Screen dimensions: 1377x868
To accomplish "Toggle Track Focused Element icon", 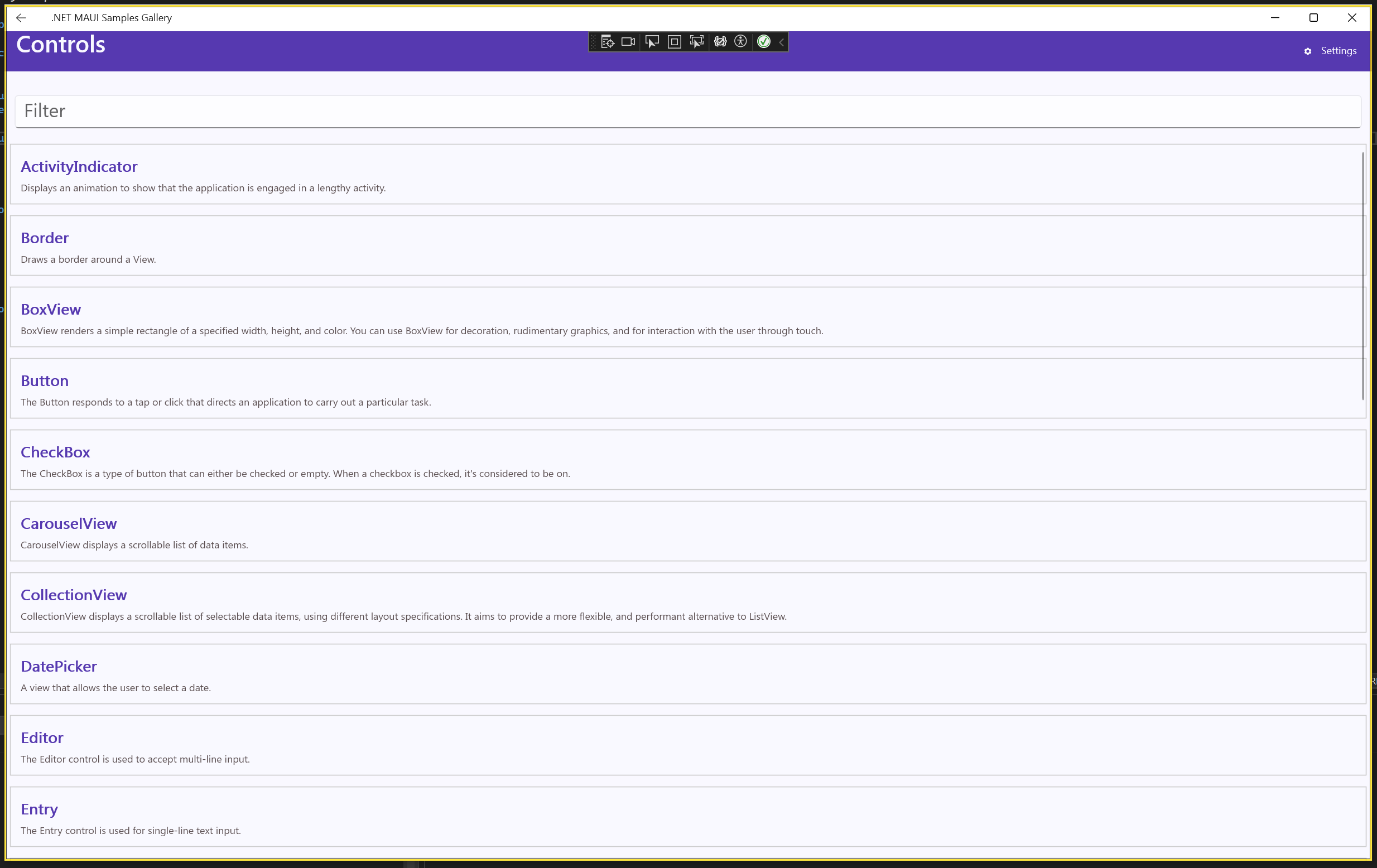I will pyautogui.click(x=696, y=42).
